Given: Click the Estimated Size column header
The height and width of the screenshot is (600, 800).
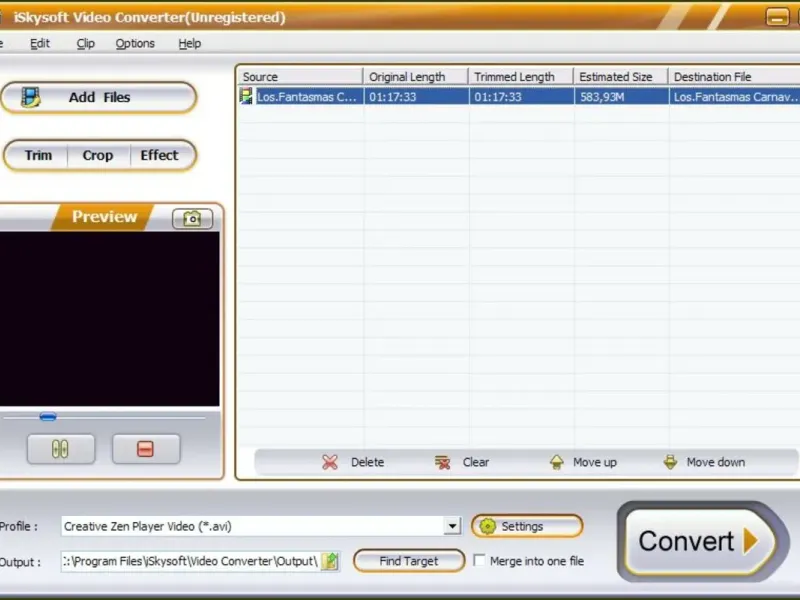Looking at the screenshot, I should (621, 77).
